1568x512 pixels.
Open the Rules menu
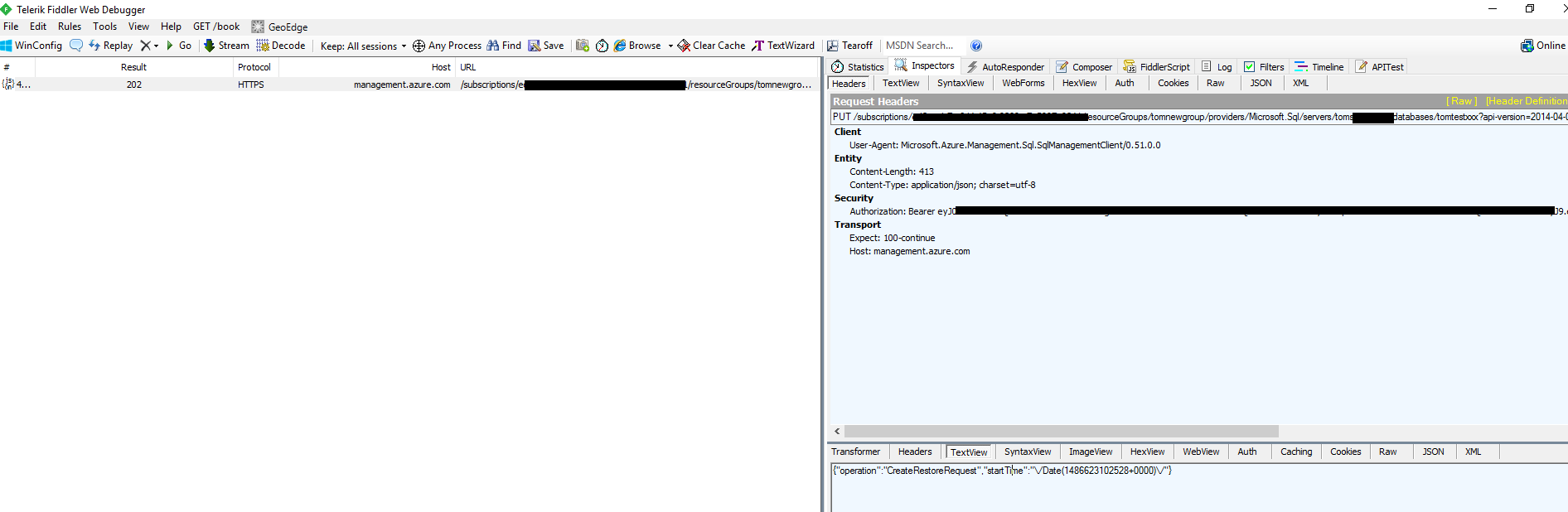click(x=70, y=27)
